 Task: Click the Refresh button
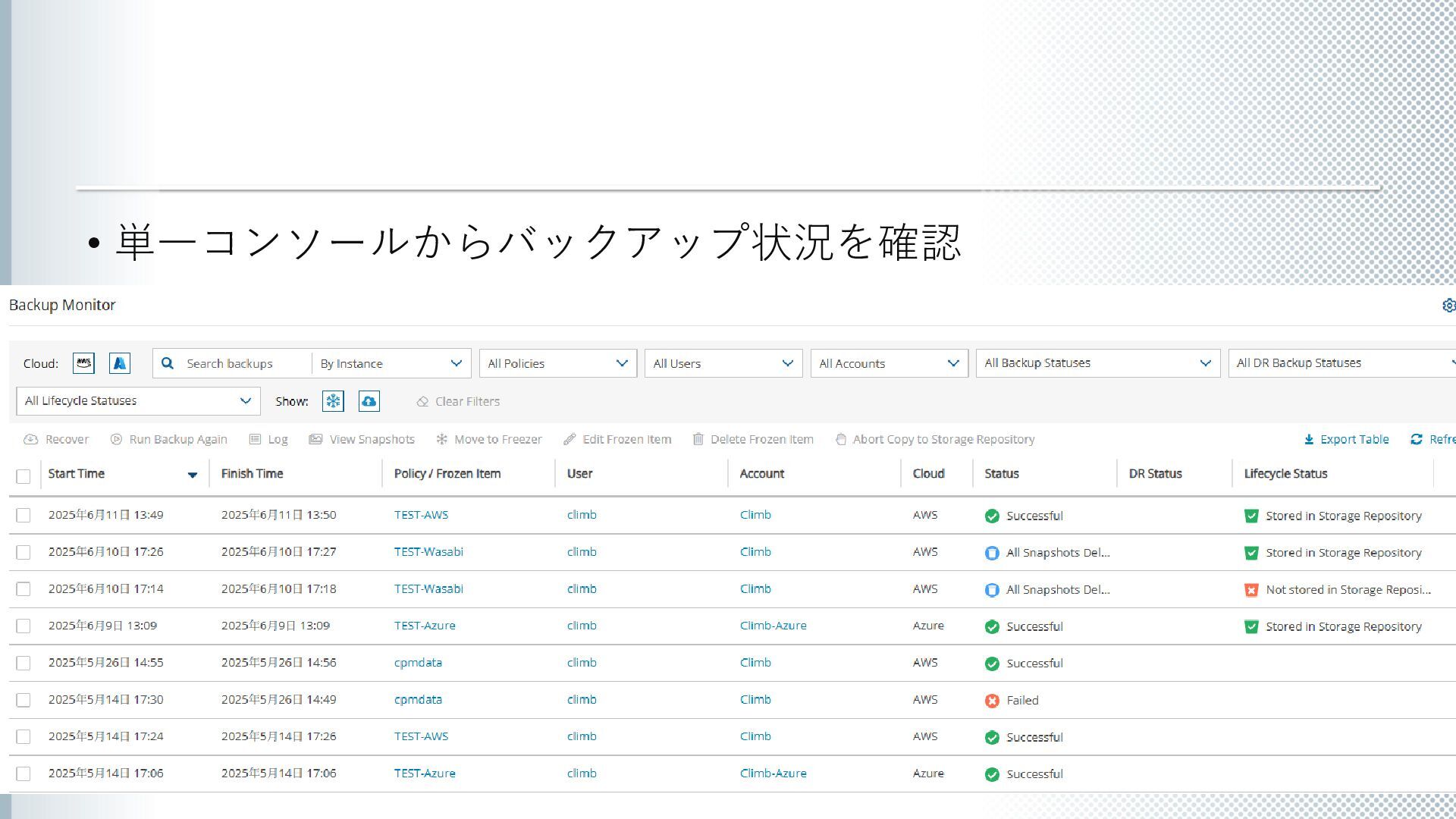(1432, 439)
